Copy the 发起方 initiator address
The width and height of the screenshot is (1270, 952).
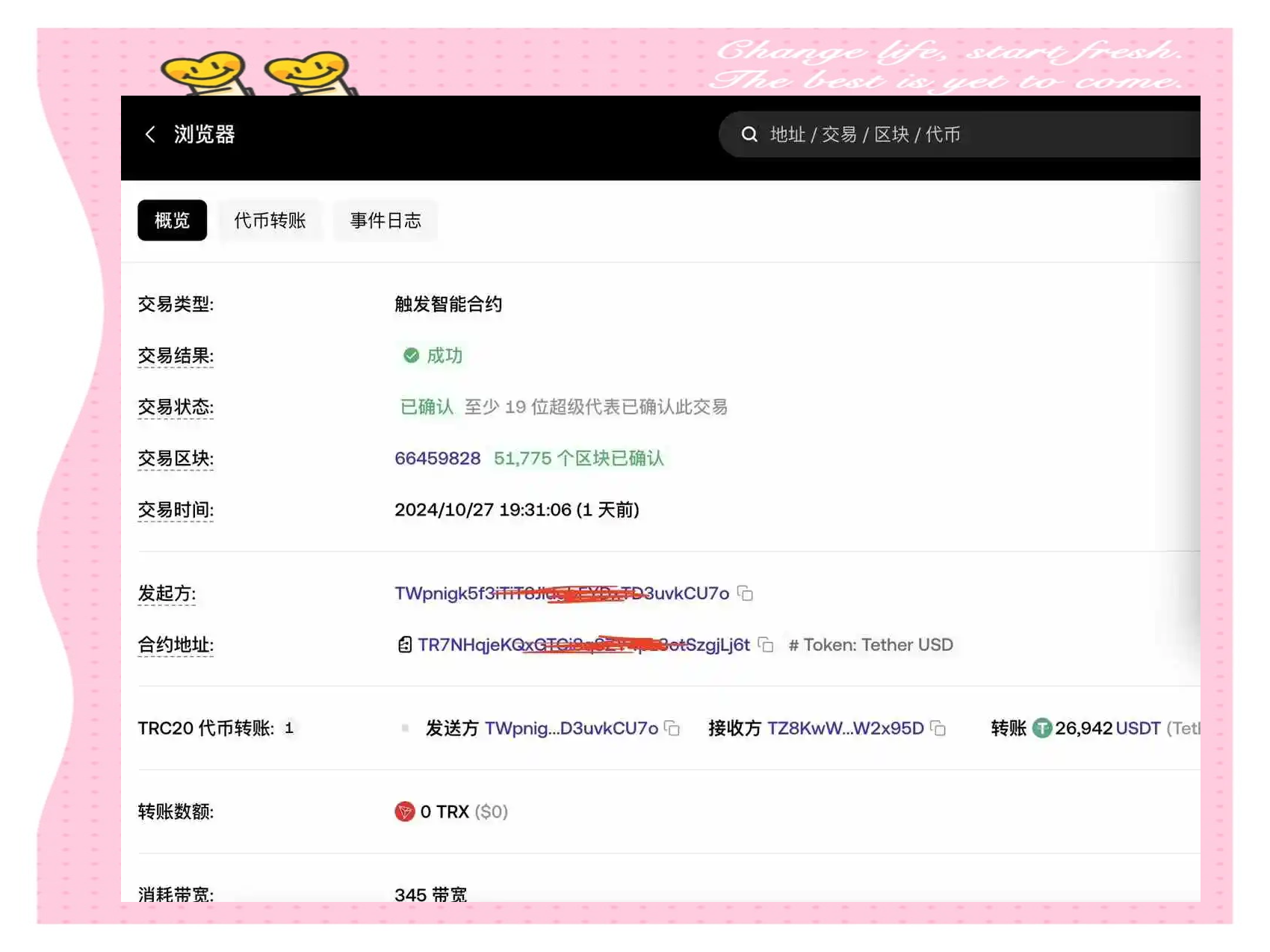click(x=745, y=593)
